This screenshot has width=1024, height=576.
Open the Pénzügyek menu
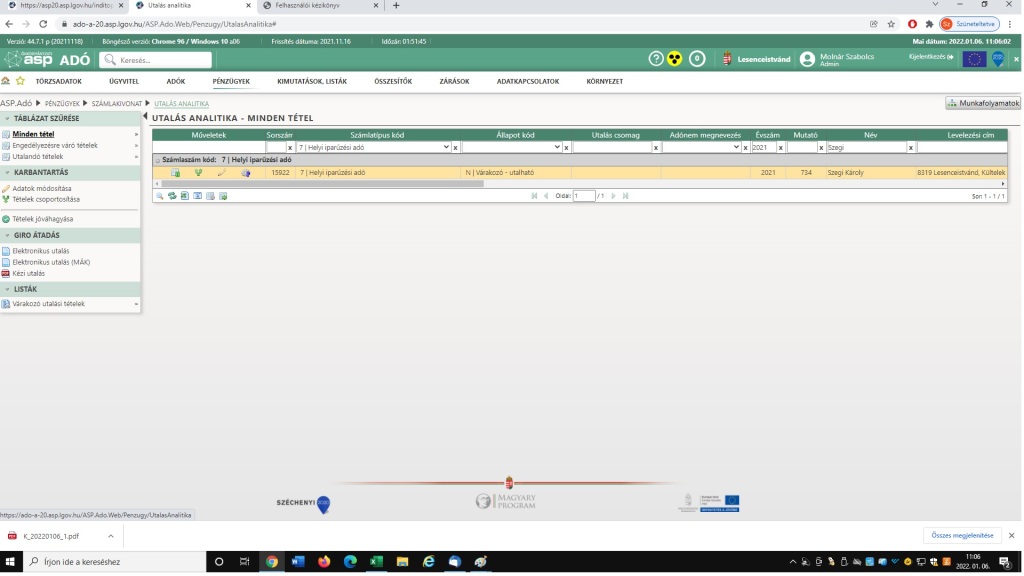click(231, 81)
